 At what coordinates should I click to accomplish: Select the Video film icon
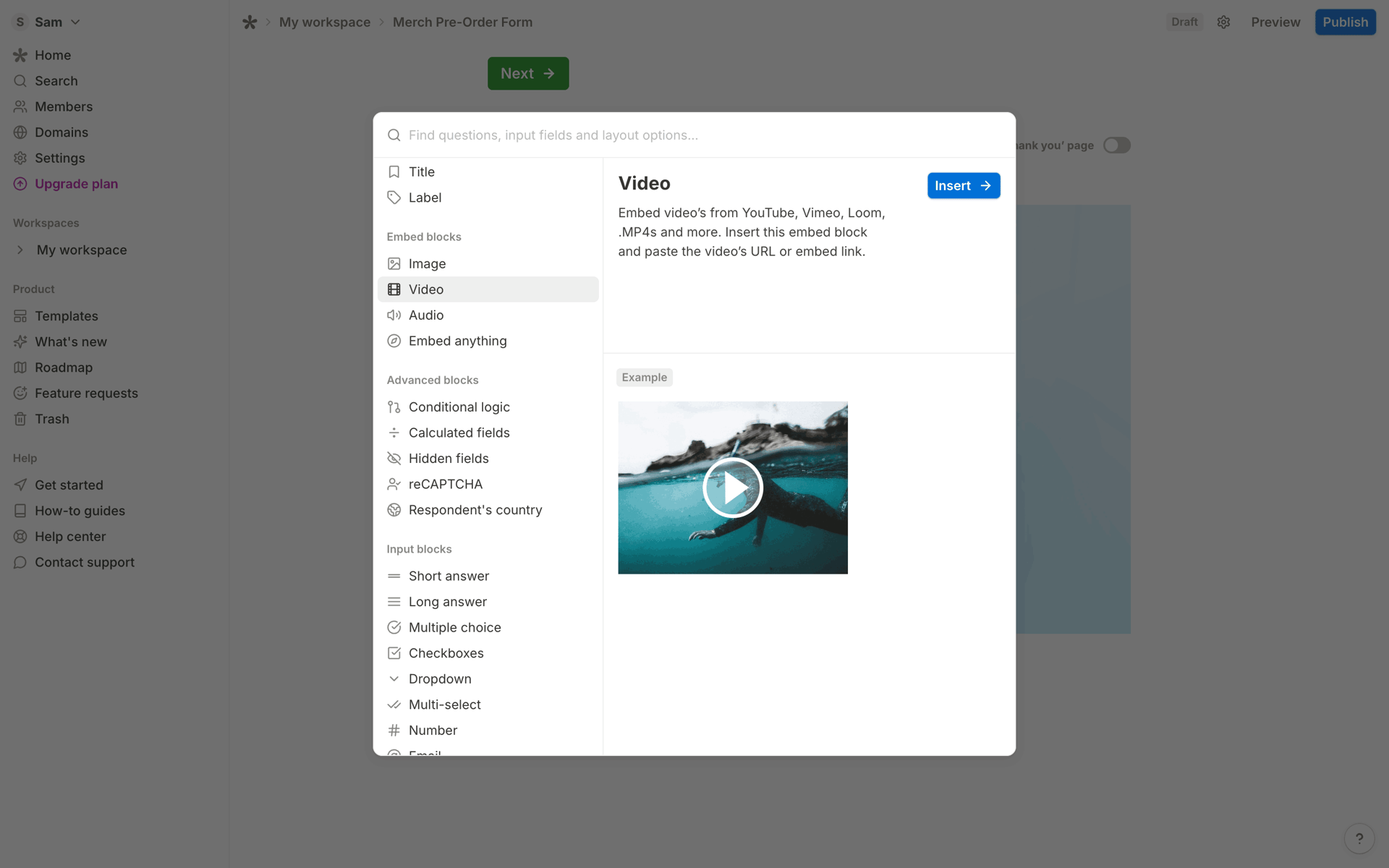[394, 289]
